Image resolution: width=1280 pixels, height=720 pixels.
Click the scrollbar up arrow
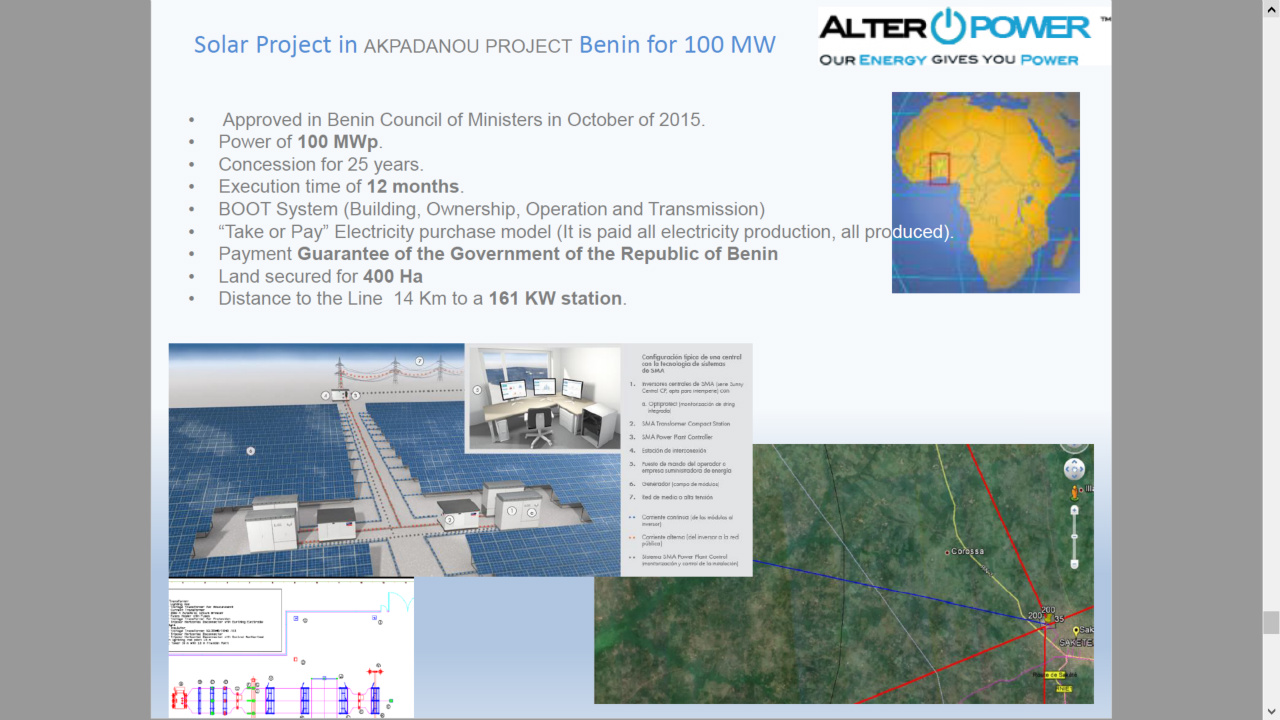tap(1271, 8)
